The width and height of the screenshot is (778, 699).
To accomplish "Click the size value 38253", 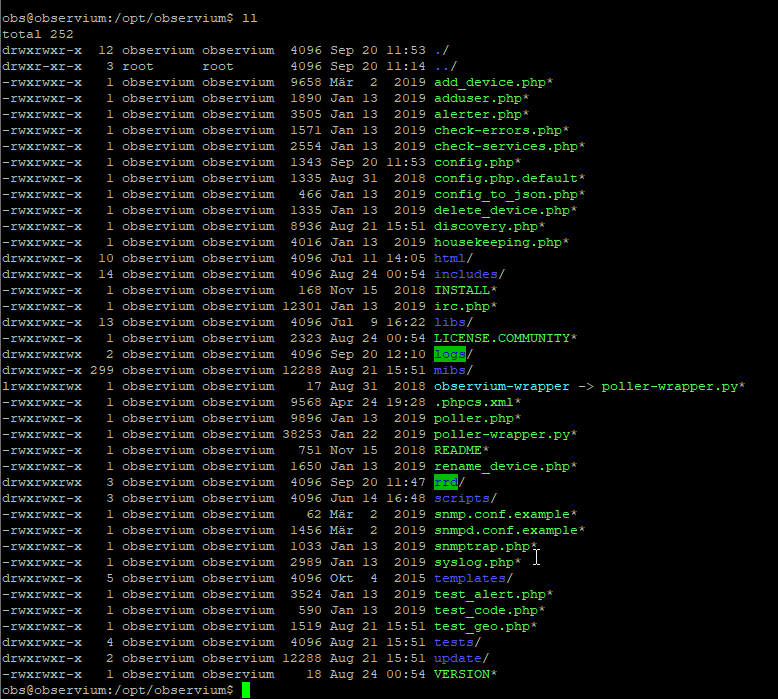I will click(303, 435).
